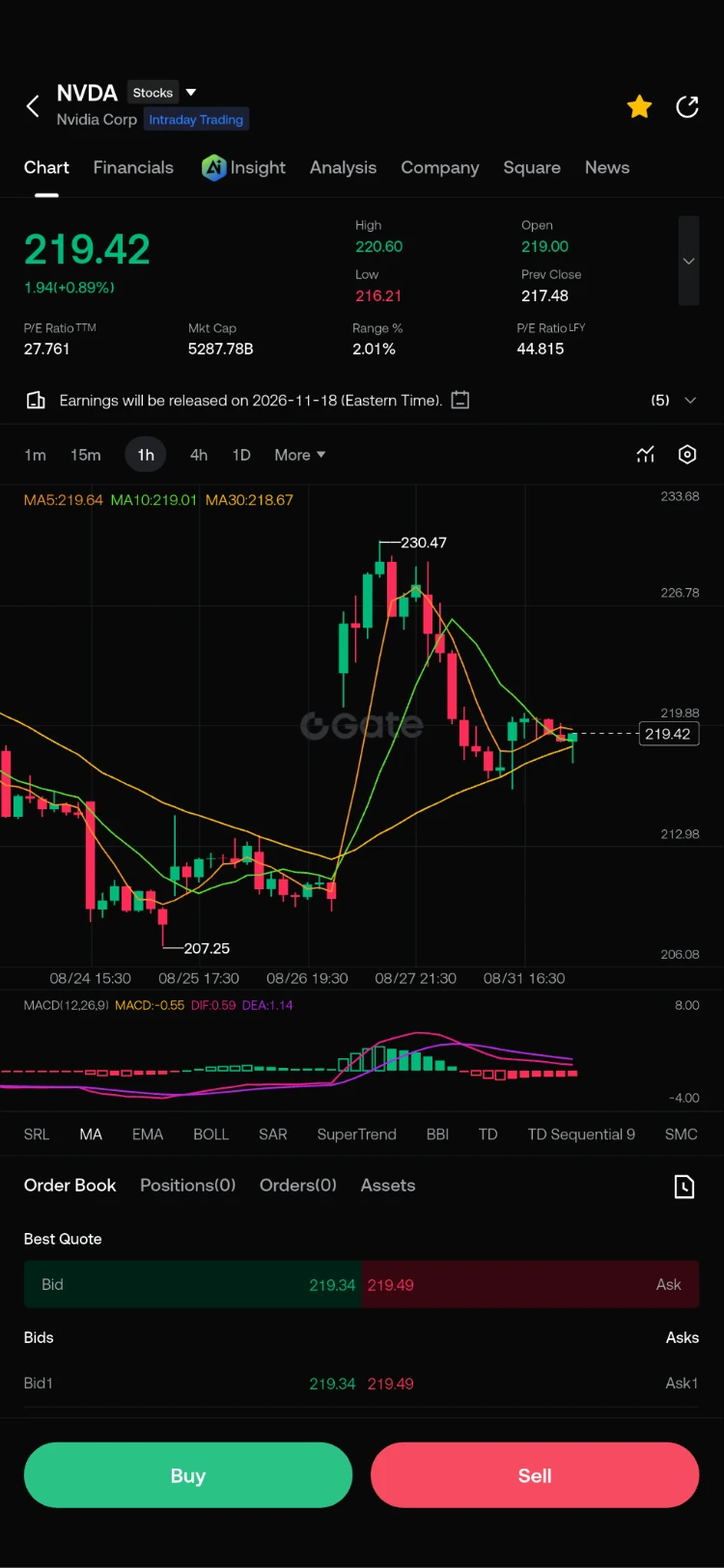Tap the MA10:219.01 legend

(x=154, y=500)
